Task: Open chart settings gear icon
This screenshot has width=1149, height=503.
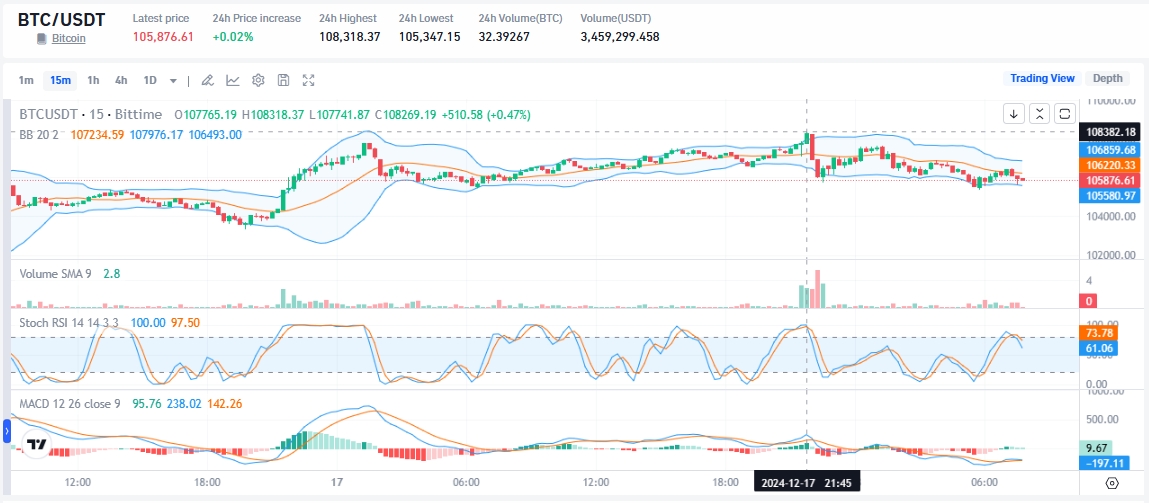Action: pyautogui.click(x=258, y=80)
